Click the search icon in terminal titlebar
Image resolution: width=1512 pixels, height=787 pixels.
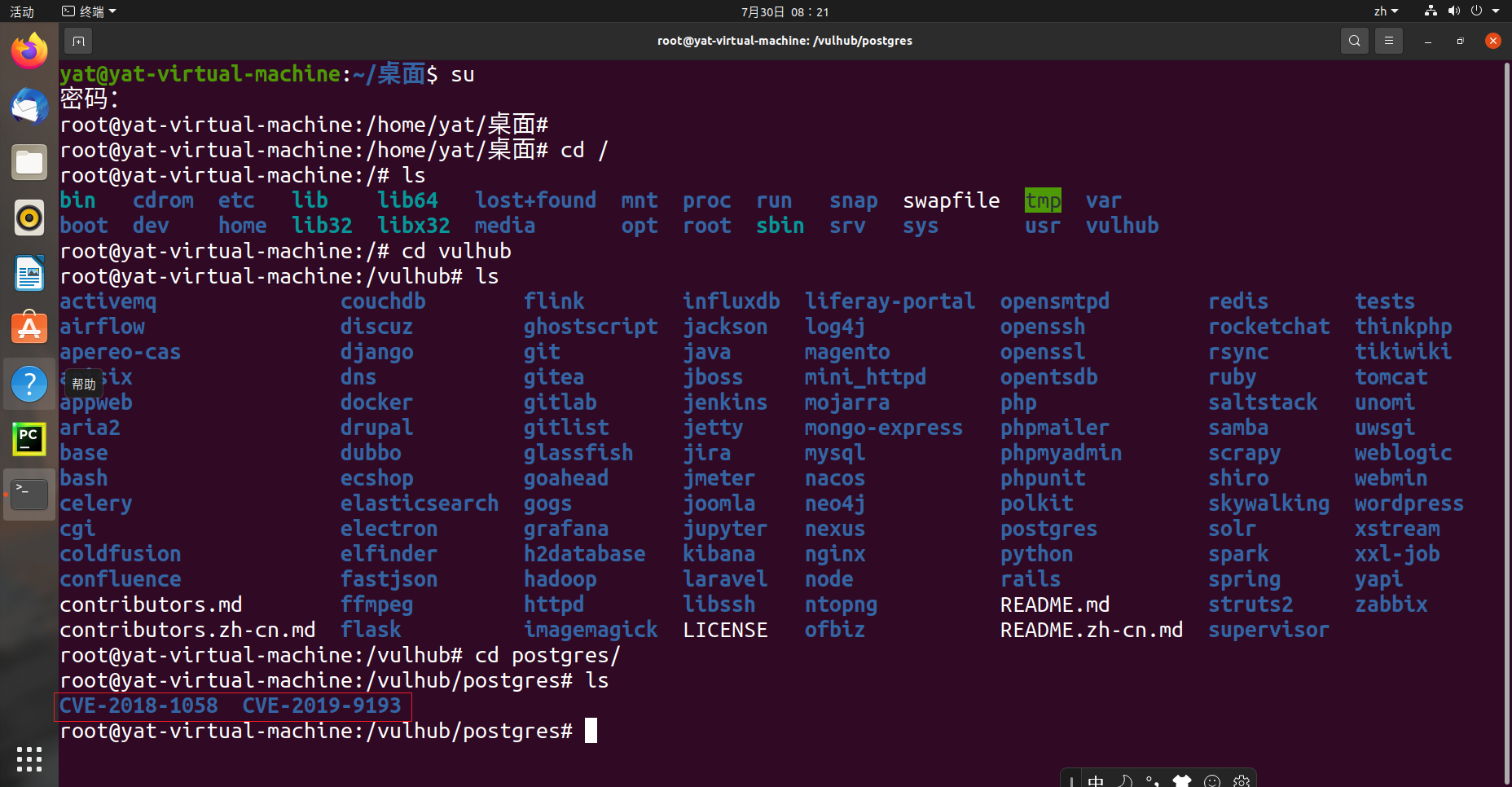coord(1354,40)
